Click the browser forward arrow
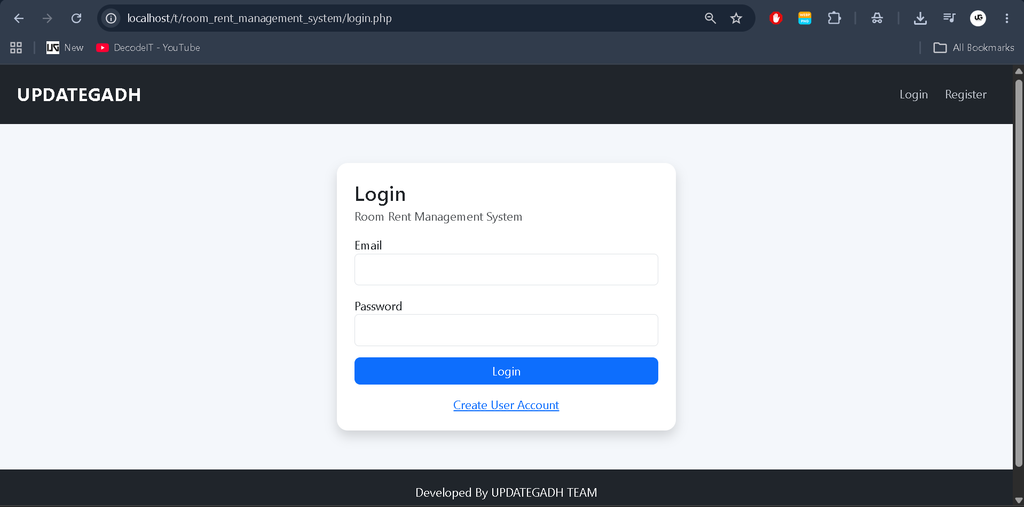This screenshot has height=507, width=1024. (x=47, y=18)
